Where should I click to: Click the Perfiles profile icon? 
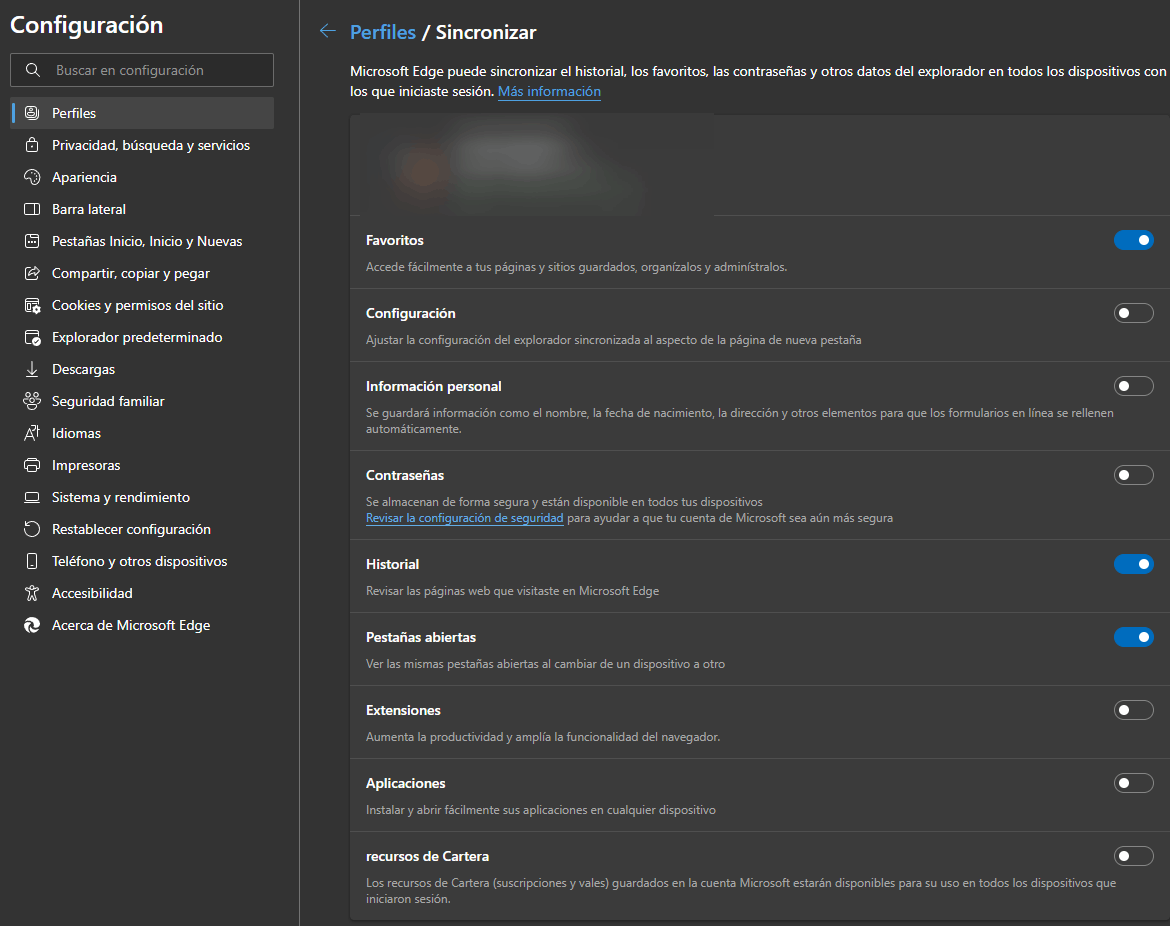pos(32,113)
